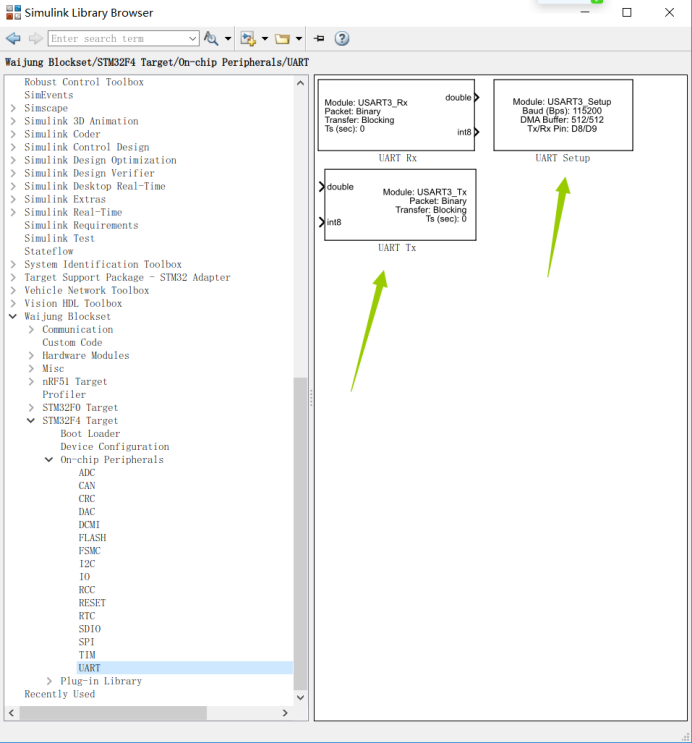Expand the Communication node

point(31,329)
